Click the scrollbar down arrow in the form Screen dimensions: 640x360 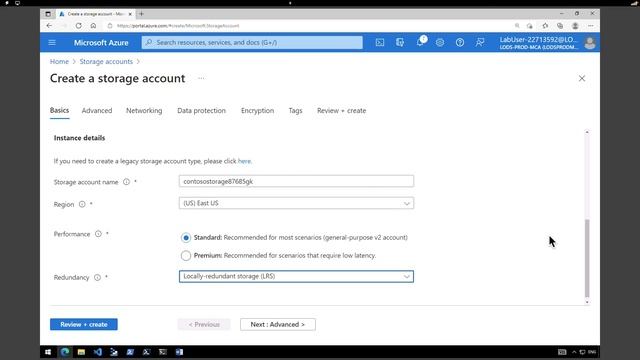pos(587,302)
